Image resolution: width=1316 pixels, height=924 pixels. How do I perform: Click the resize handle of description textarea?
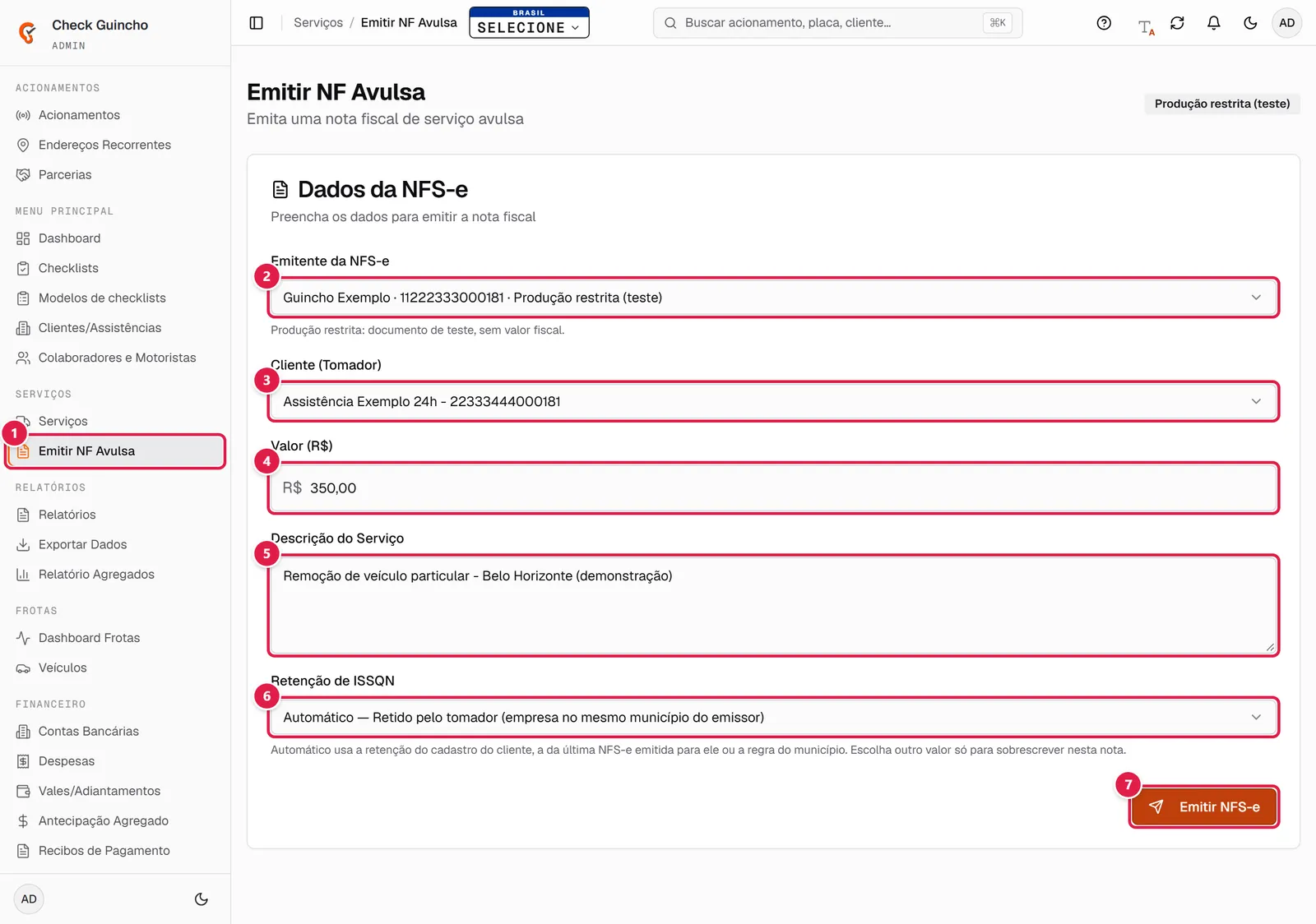point(1270,648)
